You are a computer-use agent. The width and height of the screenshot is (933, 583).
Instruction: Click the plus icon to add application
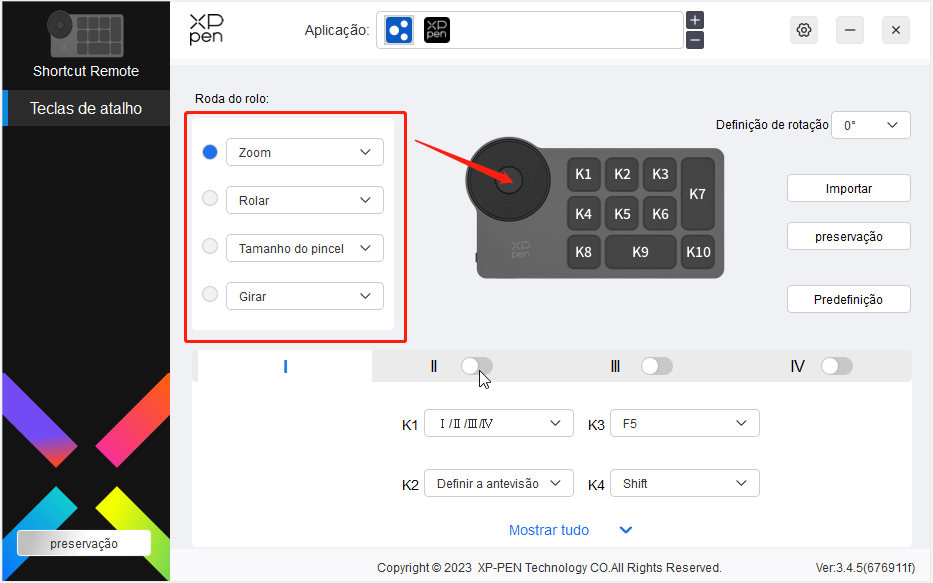tap(695, 20)
